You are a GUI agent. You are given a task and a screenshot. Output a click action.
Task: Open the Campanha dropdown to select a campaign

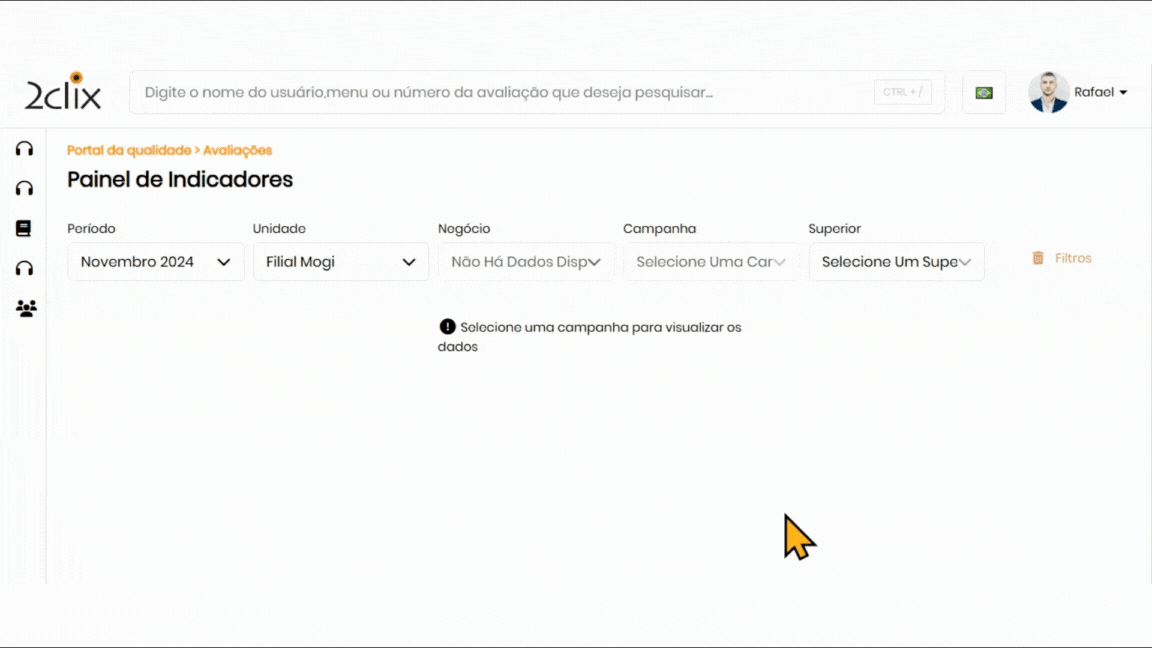click(x=711, y=262)
